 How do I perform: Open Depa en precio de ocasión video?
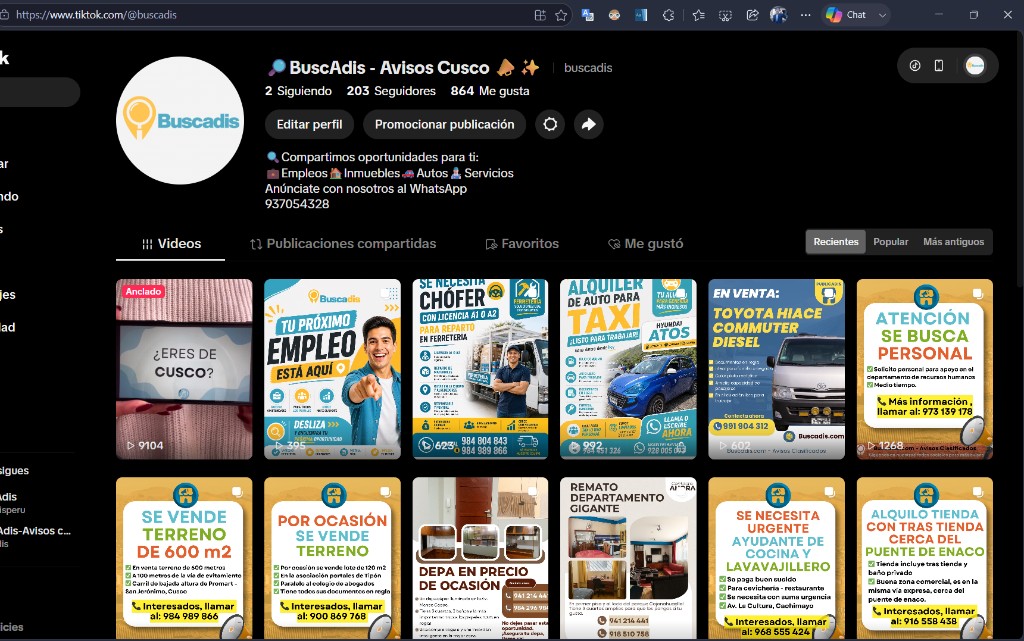tap(481, 559)
